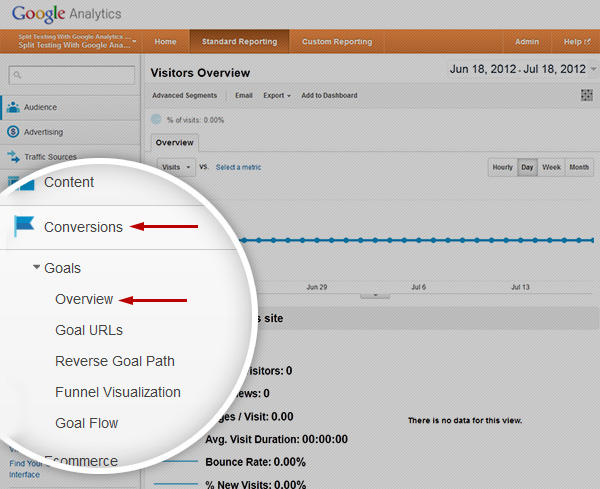The width and height of the screenshot is (600, 489).
Task: Switch to the Standard Reporting tab
Action: [x=240, y=42]
